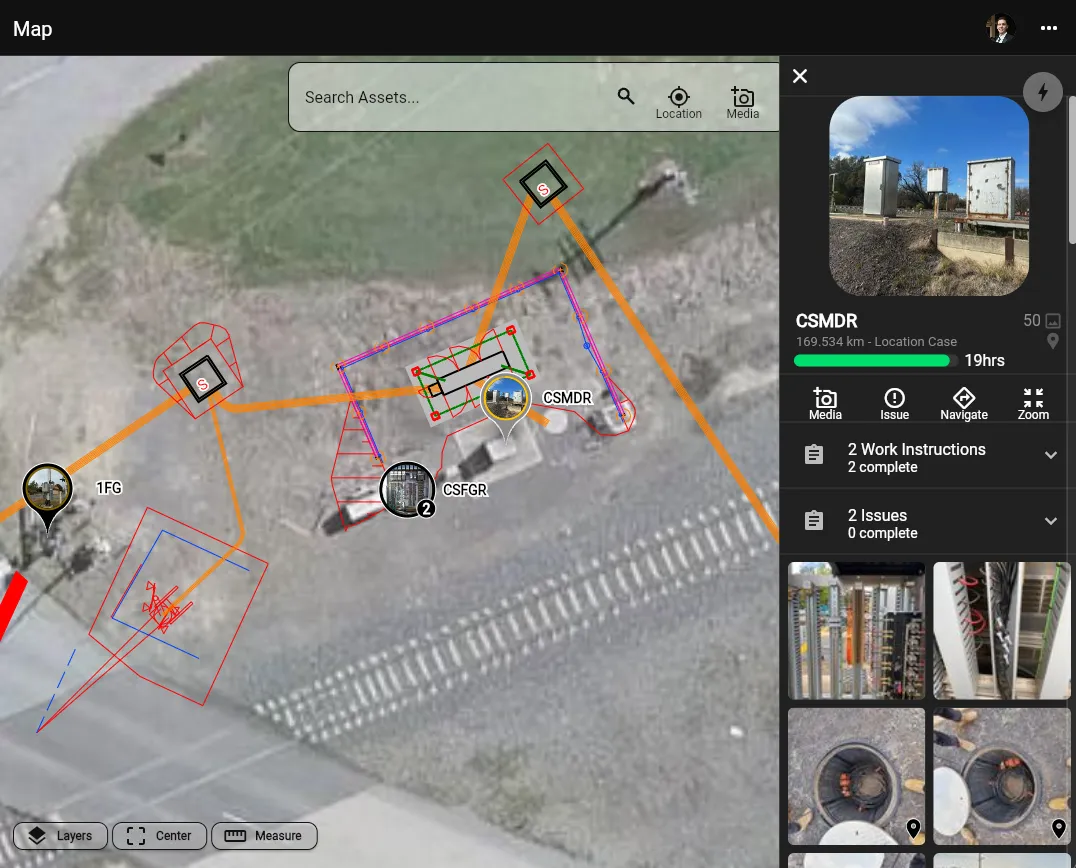Report an Issue on the CSMDR asset
Screen dimensions: 1076x868
pyautogui.click(x=894, y=400)
